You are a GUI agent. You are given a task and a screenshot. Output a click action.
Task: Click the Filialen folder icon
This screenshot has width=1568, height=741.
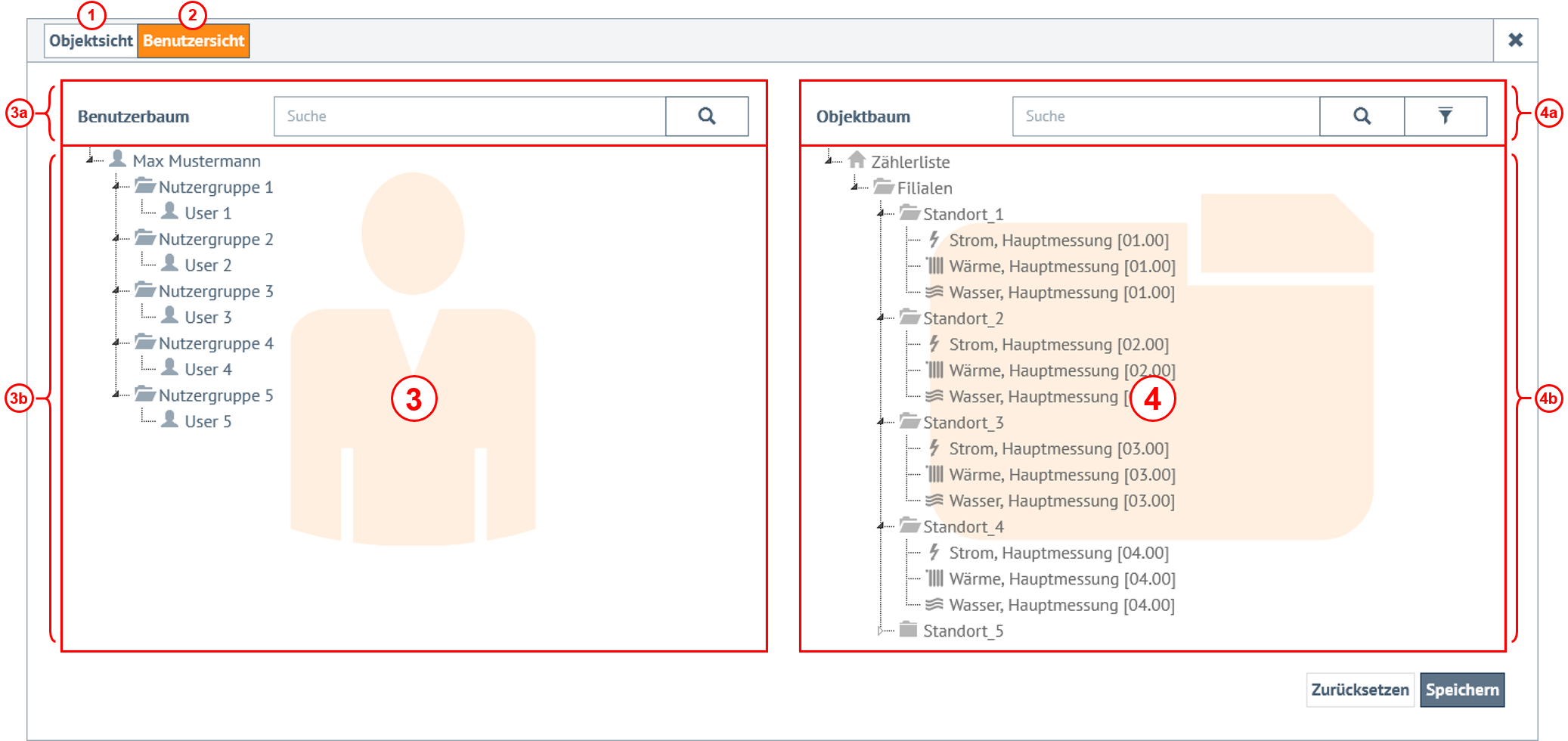pyautogui.click(x=883, y=187)
